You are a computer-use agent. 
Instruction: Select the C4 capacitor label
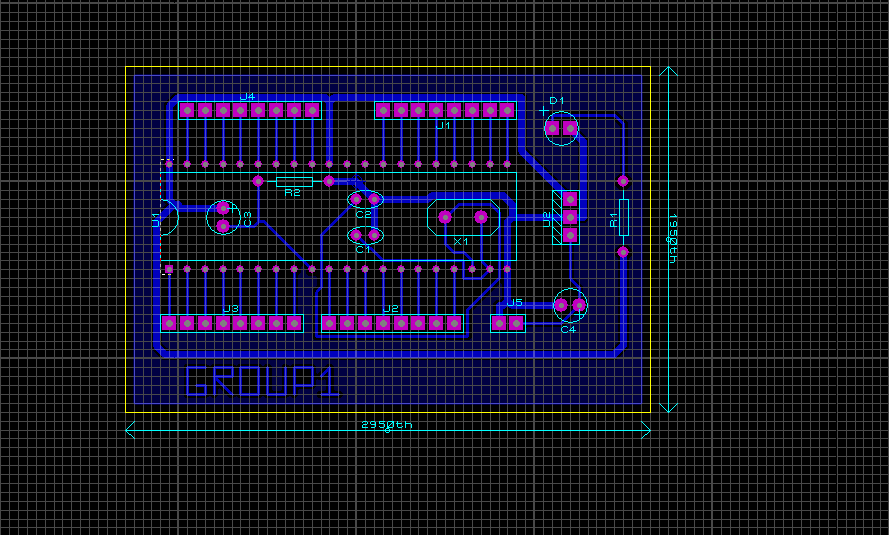568,329
